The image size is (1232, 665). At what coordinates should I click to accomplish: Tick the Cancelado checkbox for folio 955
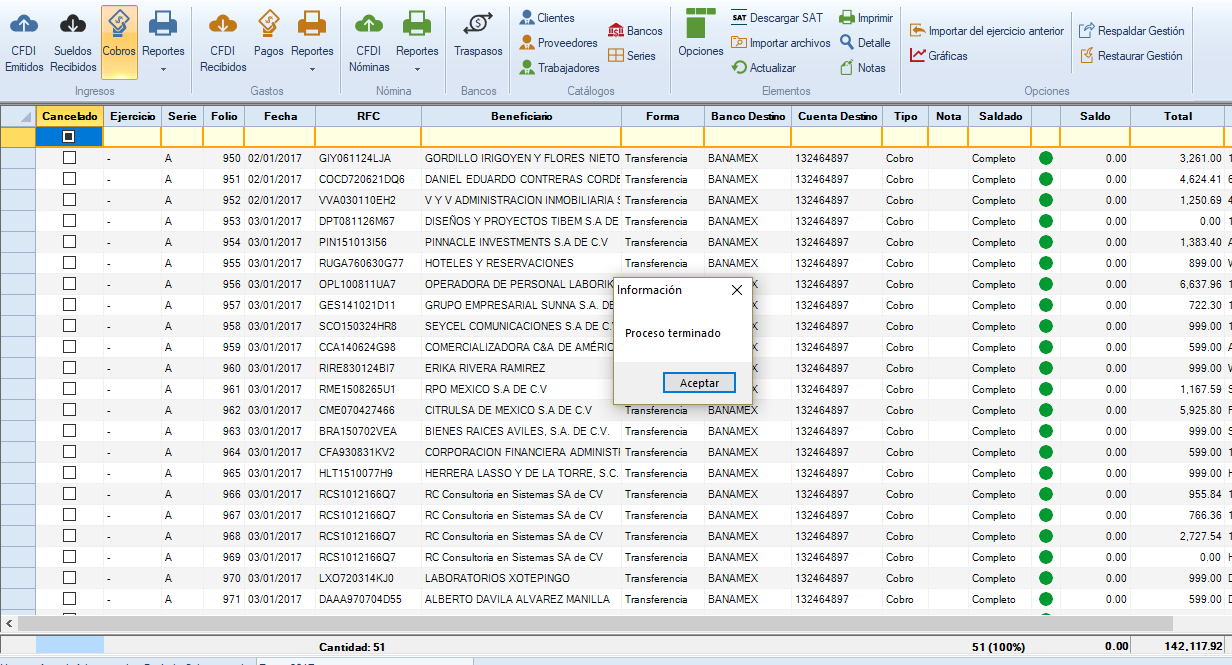[69, 263]
